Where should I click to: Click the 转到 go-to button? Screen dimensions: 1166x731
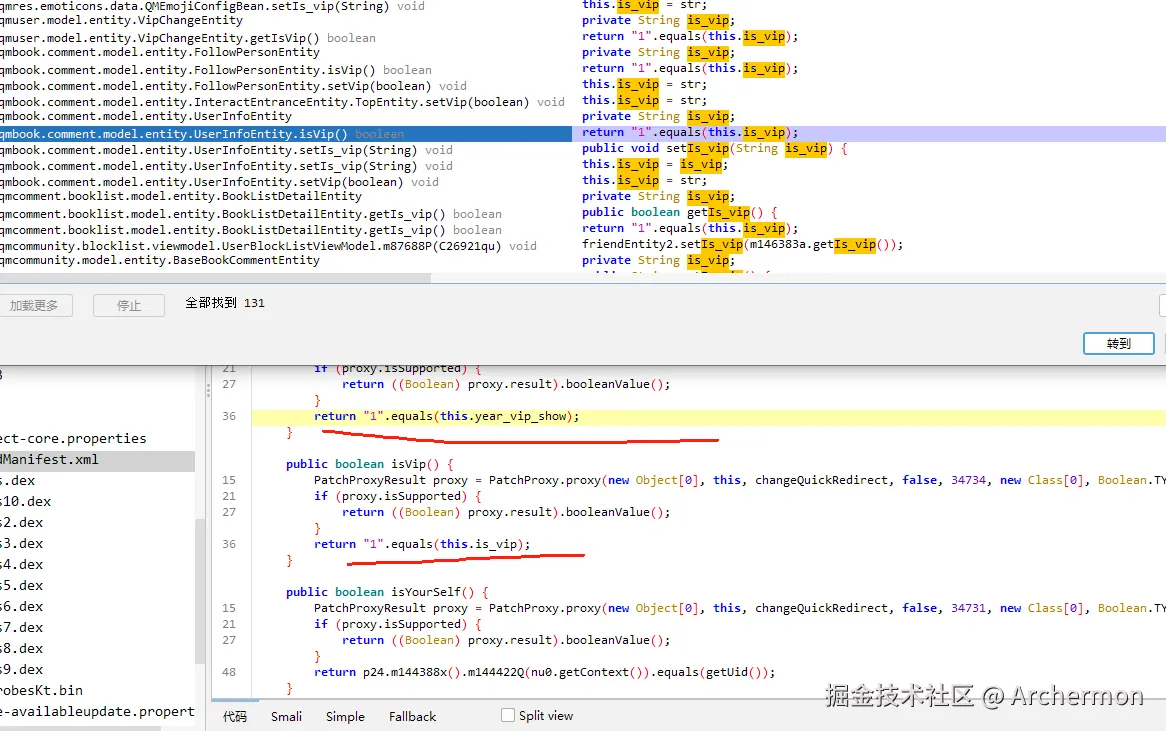(x=1118, y=344)
